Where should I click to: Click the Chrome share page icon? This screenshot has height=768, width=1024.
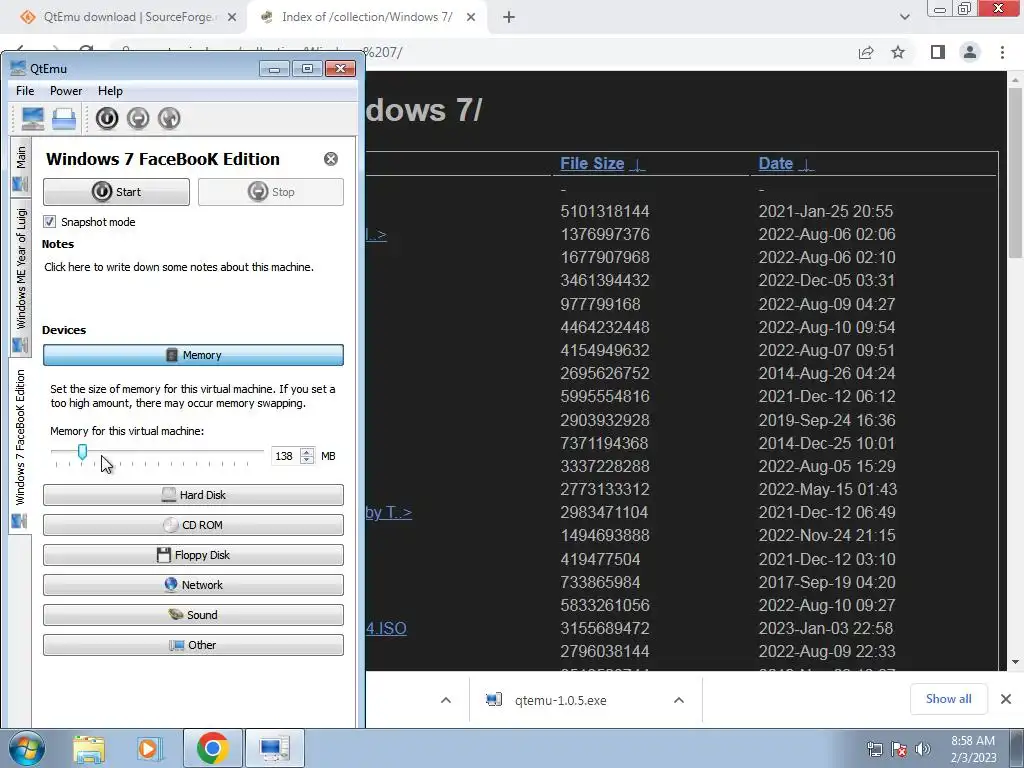point(866,52)
